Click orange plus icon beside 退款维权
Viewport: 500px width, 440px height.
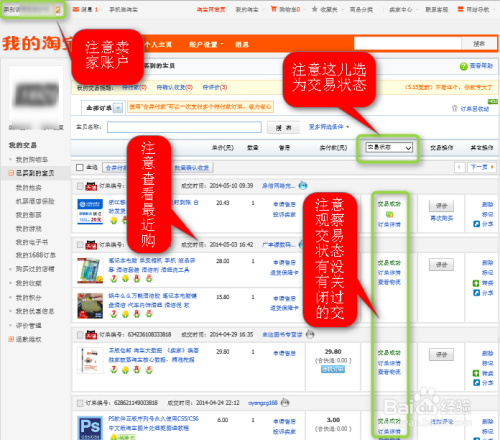pyautogui.click(x=11, y=339)
